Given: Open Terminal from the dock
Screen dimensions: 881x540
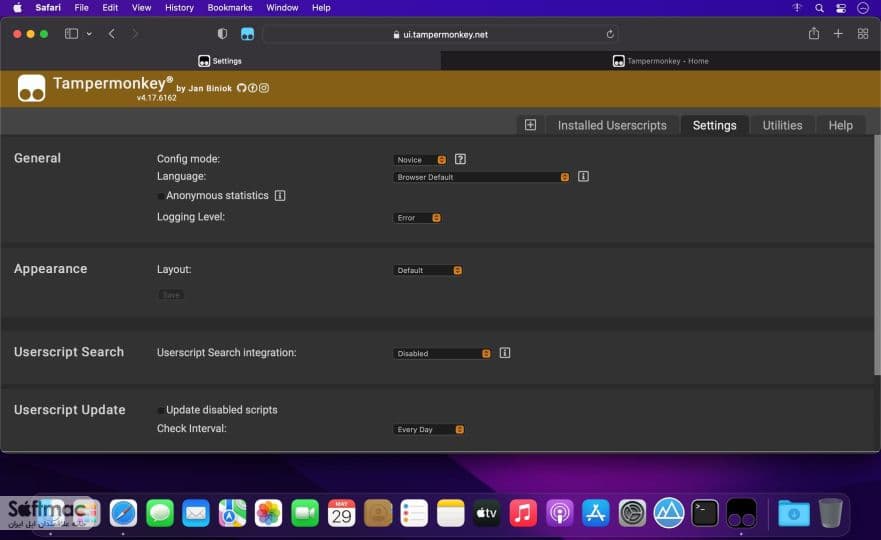Looking at the screenshot, I should [x=705, y=512].
